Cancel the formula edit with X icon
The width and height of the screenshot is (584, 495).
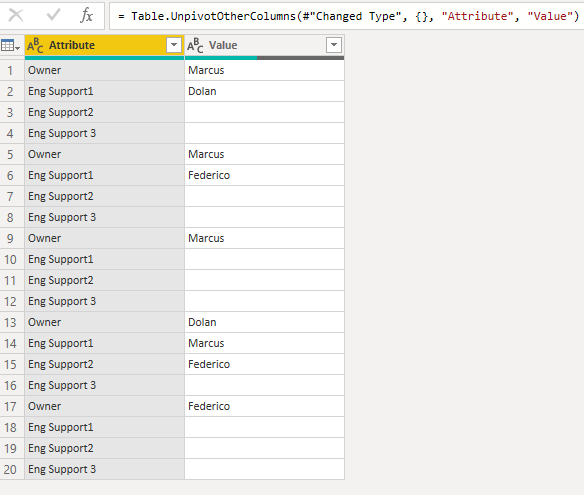tap(16, 16)
